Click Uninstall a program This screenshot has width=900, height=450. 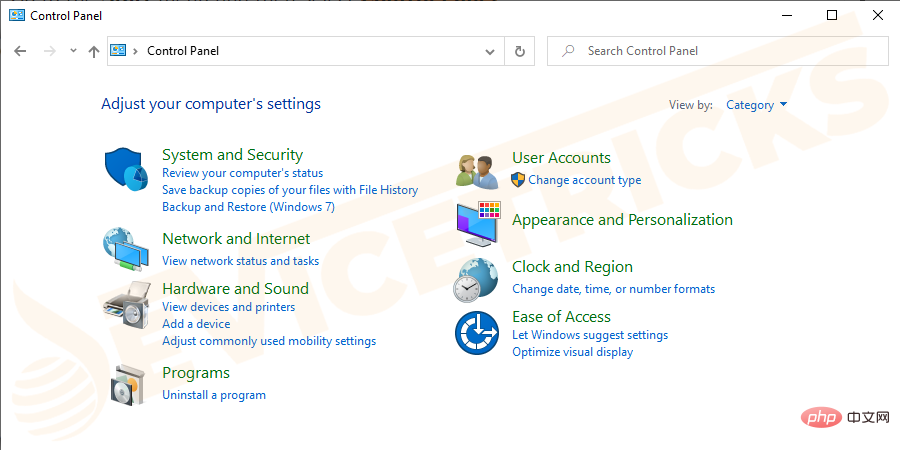point(214,395)
